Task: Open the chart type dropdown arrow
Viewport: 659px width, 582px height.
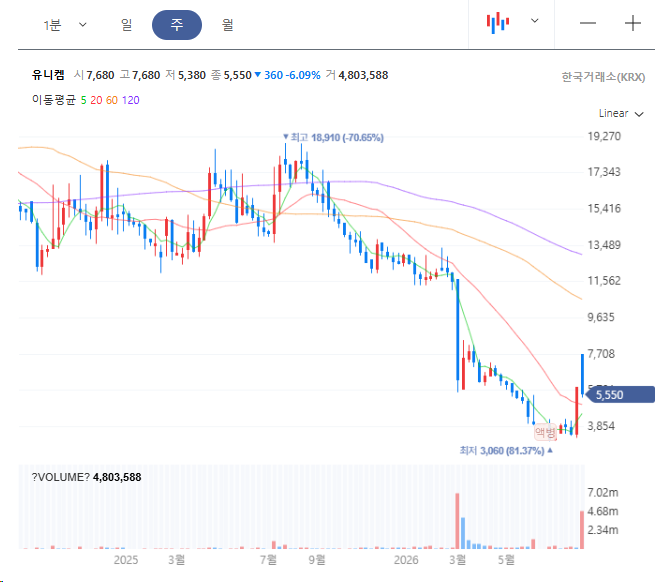Action: (535, 21)
